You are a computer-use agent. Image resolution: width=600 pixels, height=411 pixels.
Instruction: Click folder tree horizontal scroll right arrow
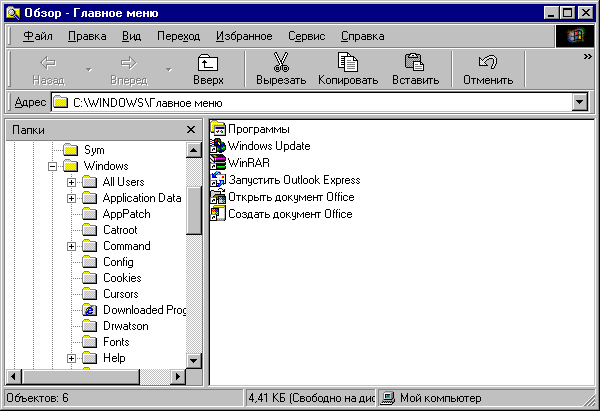[x=178, y=377]
